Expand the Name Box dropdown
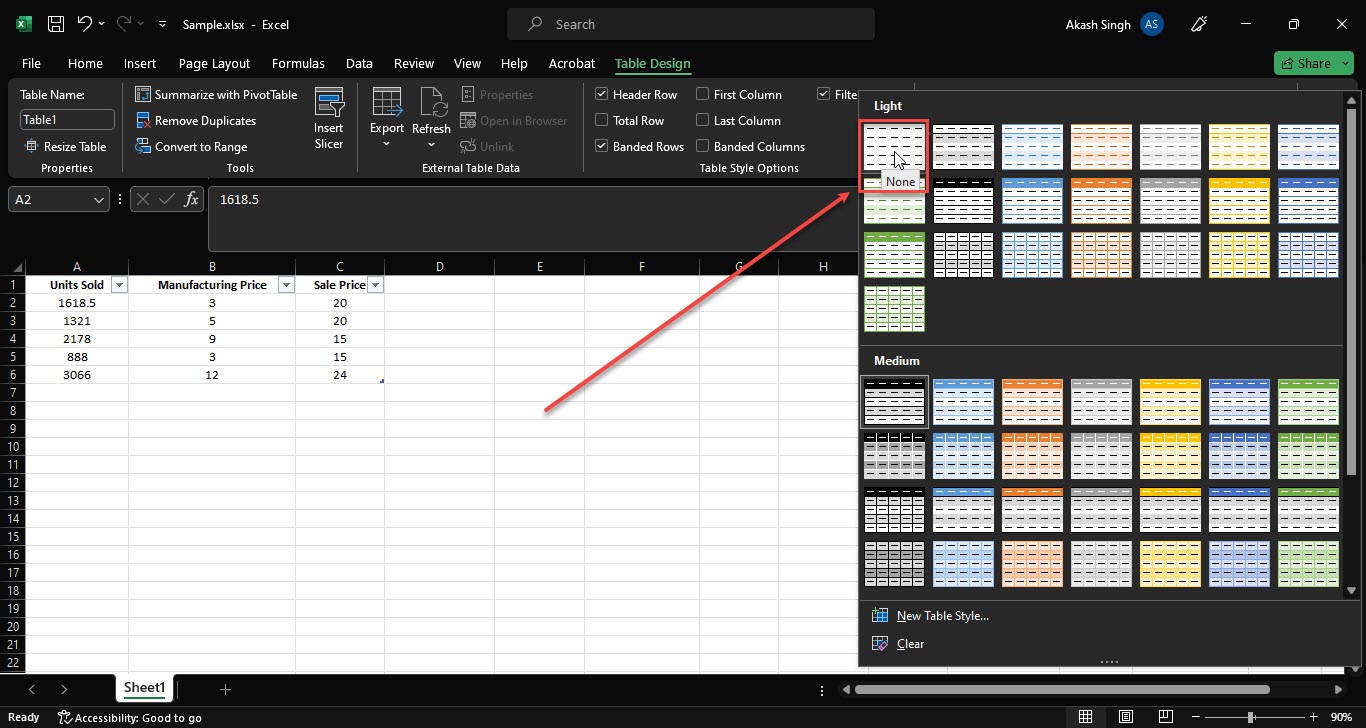Image resolution: width=1366 pixels, height=728 pixels. (x=100, y=199)
